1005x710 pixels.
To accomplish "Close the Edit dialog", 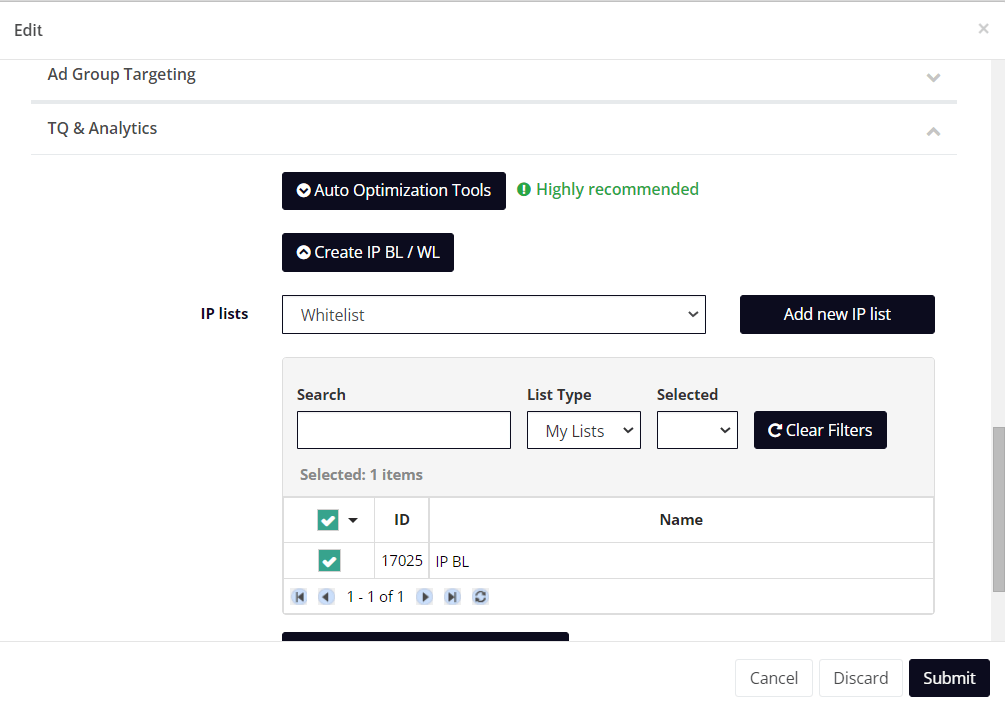I will (983, 29).
